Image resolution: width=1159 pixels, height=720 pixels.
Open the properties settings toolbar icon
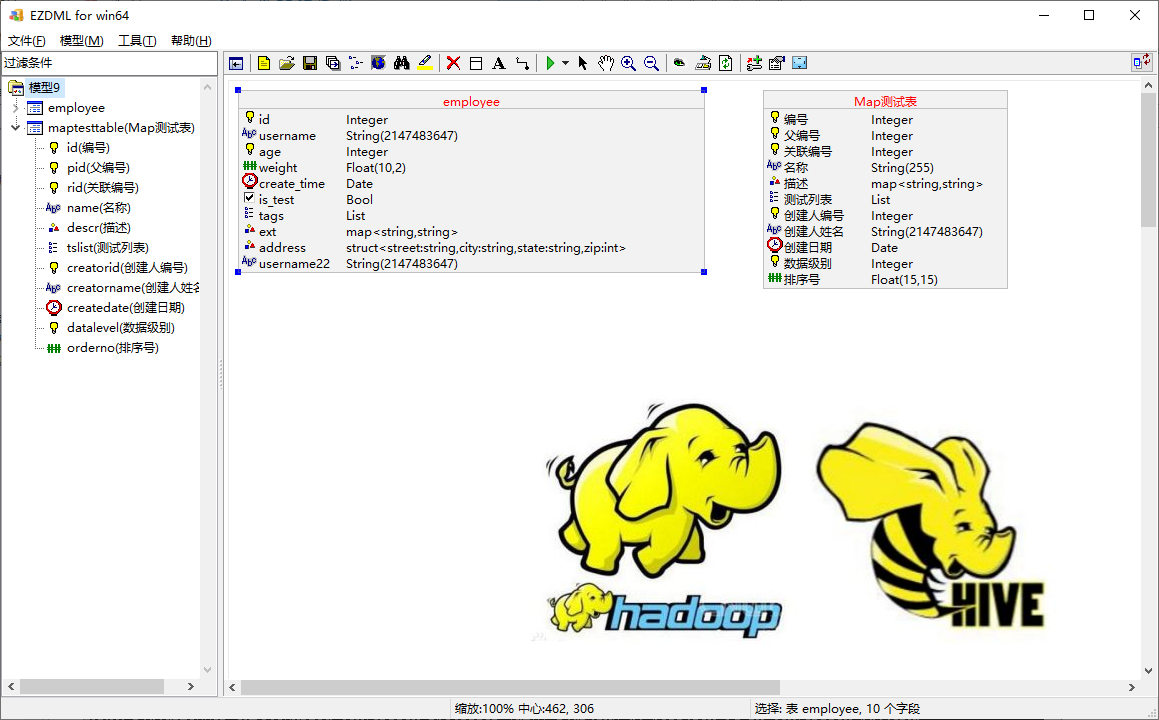777,64
